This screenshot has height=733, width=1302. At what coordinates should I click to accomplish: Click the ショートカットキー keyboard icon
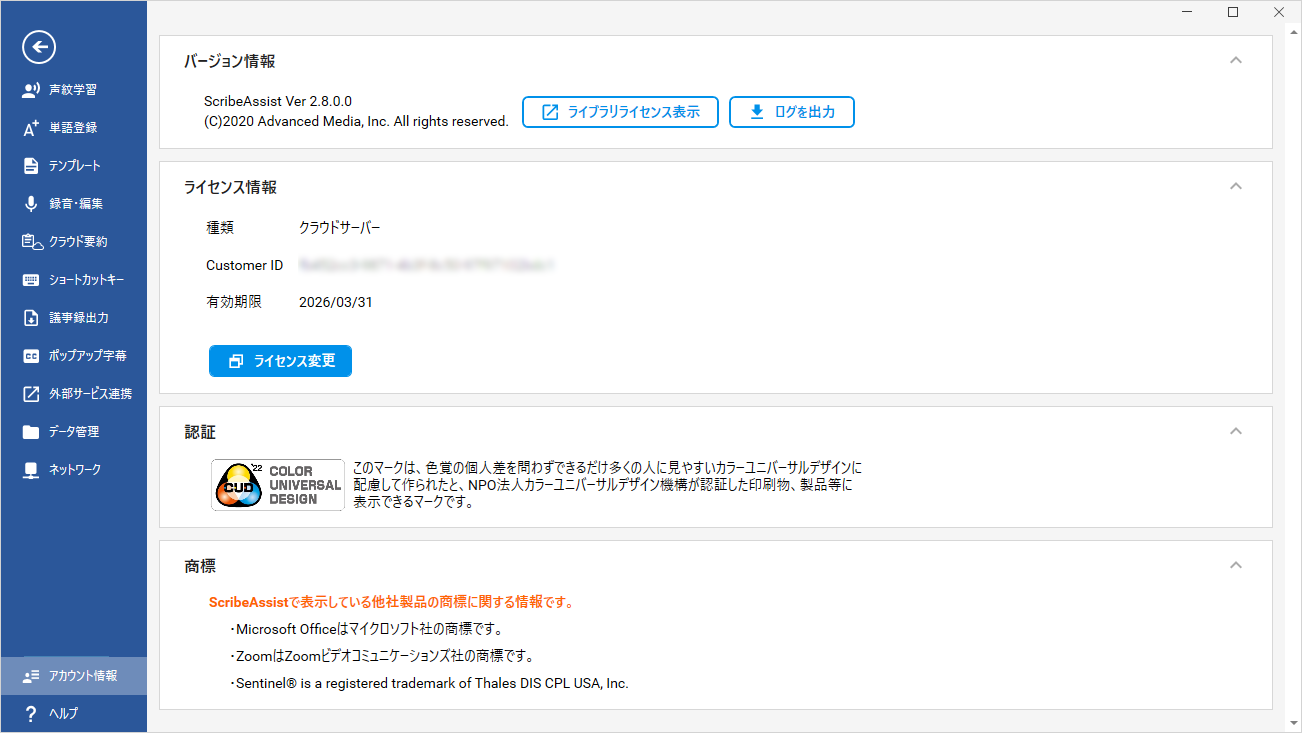[x=30, y=280]
